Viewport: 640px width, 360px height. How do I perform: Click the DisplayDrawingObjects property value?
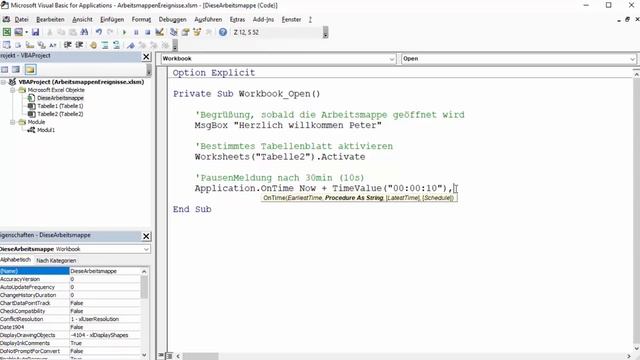pos(105,335)
